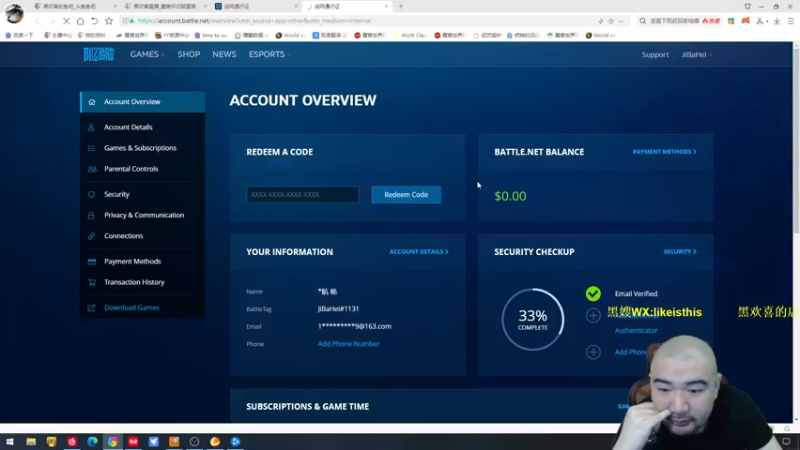The image size is (800, 450).
Task: Go to Account Details in the sidebar
Action: [x=128, y=127]
